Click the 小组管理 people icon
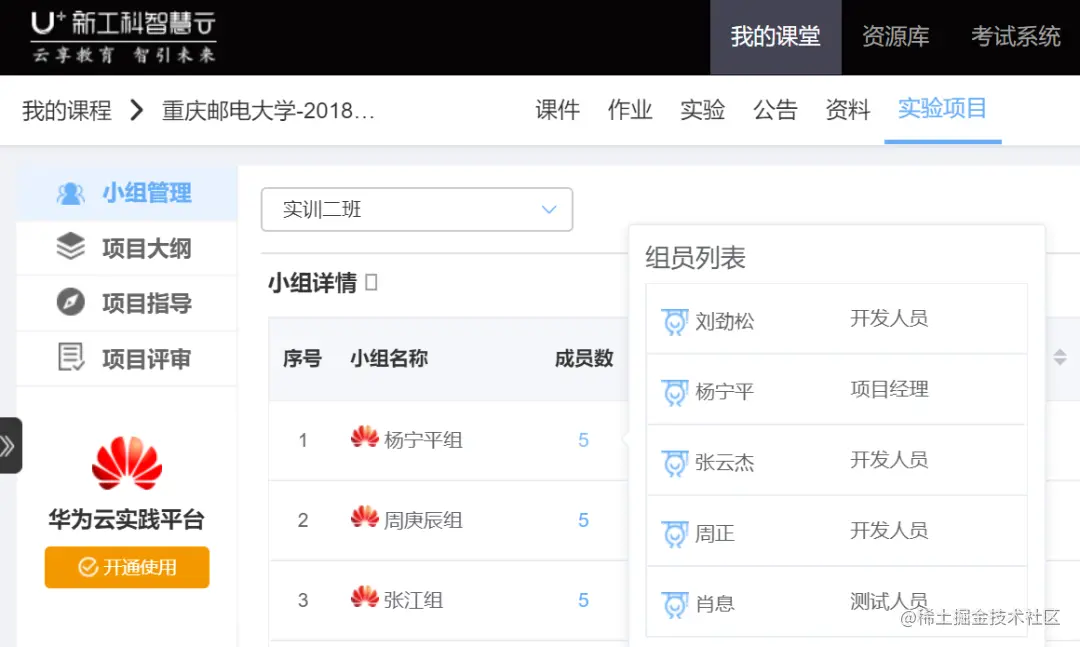1080x647 pixels. click(70, 194)
